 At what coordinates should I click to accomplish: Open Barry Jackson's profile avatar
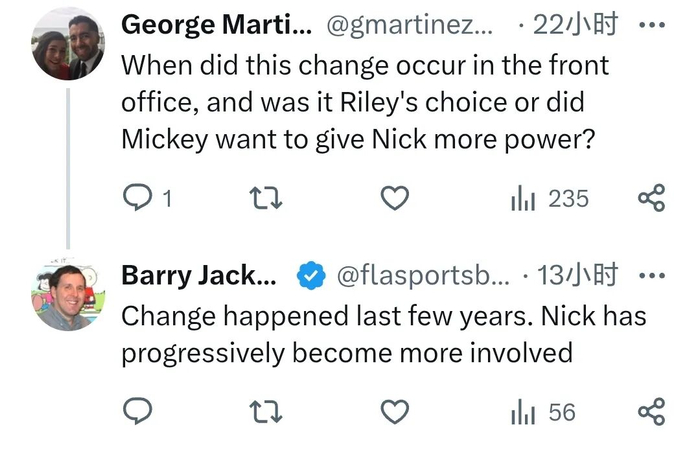[x=68, y=297]
